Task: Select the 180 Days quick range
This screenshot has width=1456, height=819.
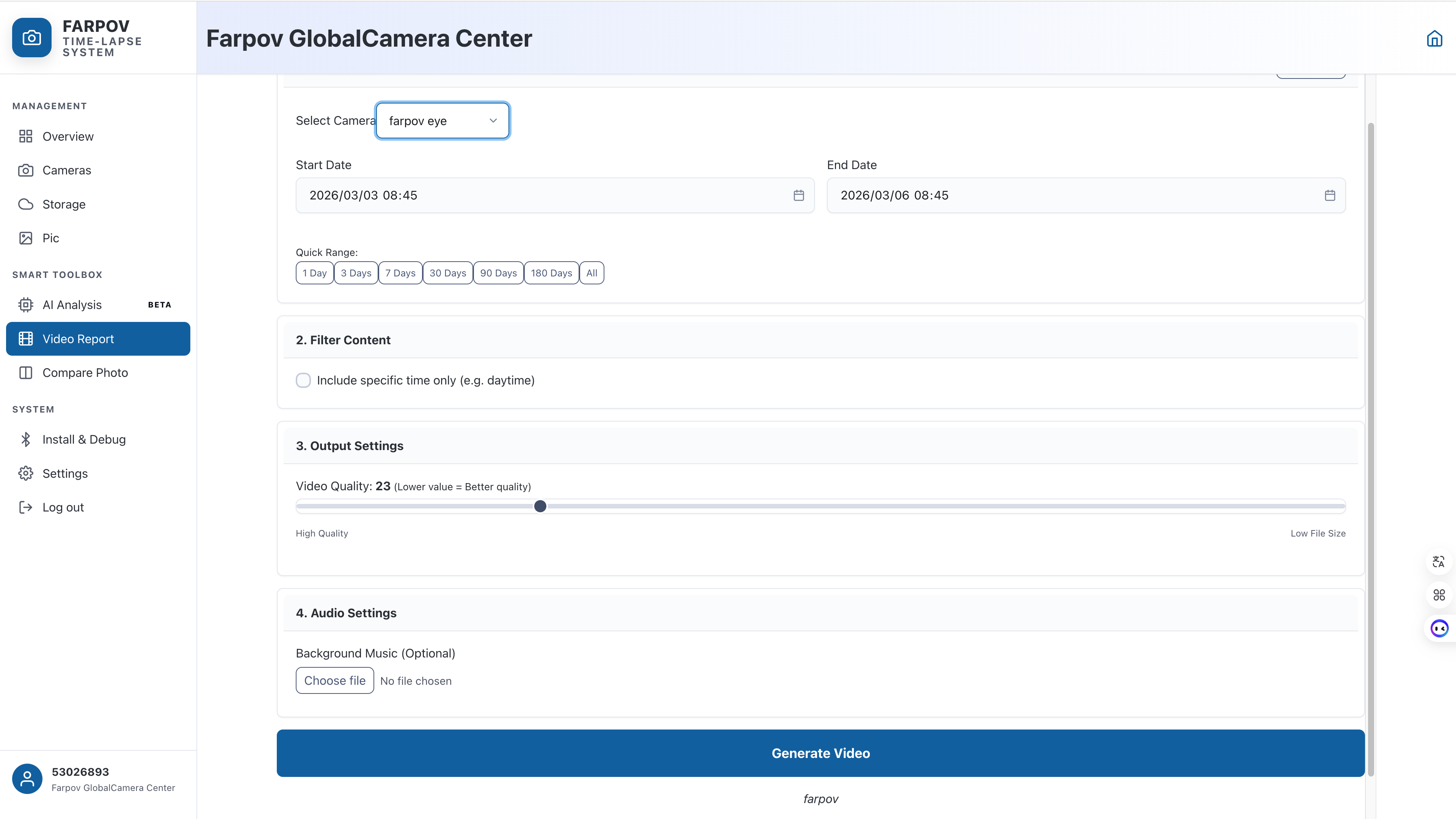Action: [551, 273]
